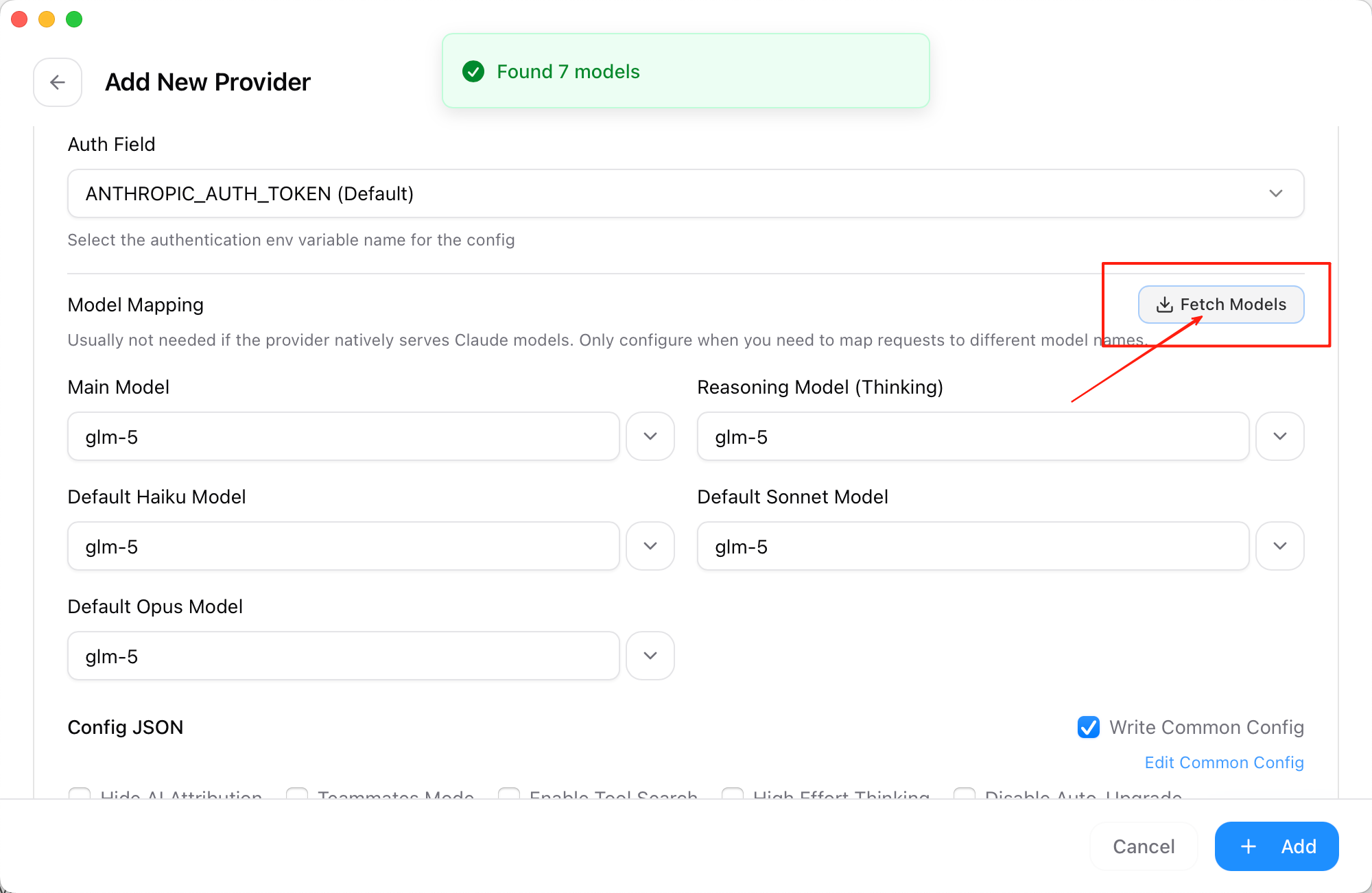
Task: Click the Main Model text field
Action: [343, 436]
